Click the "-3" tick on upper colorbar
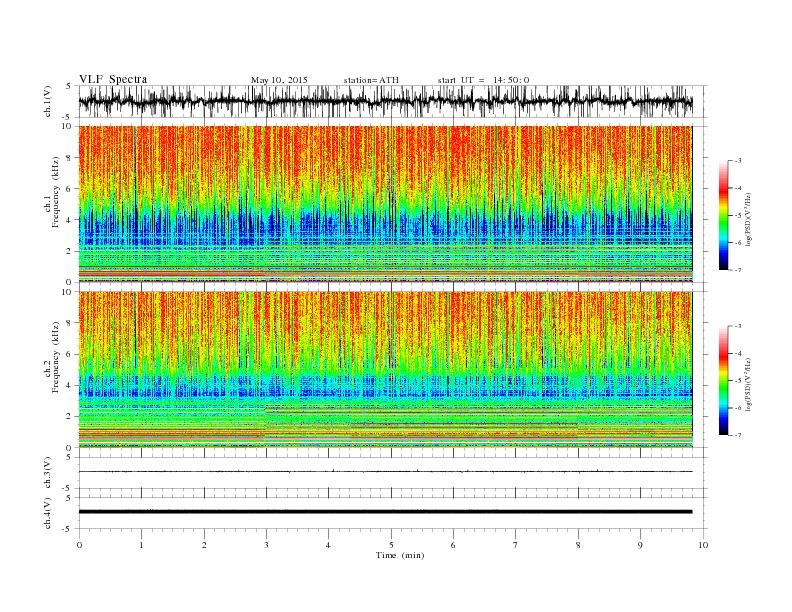This screenshot has height=612, width=792. coord(738,161)
